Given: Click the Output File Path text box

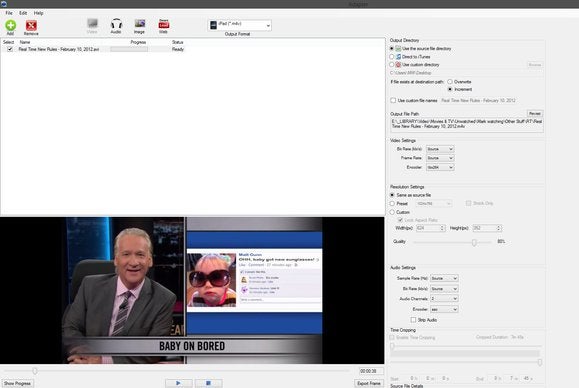Looking at the screenshot, I should point(467,125).
